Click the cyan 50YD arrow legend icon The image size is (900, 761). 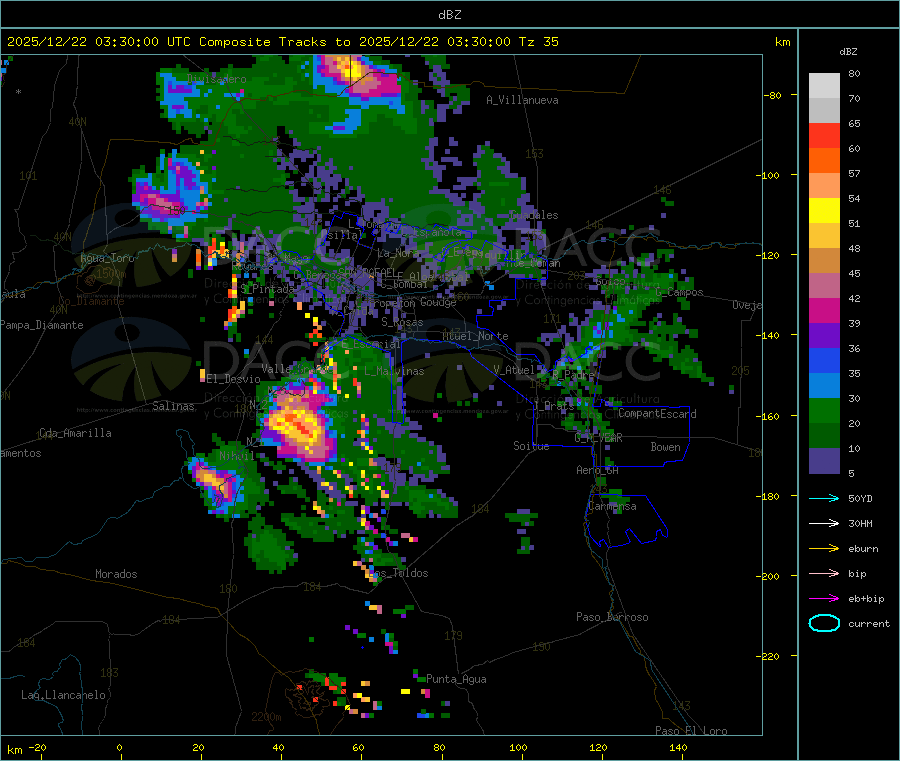(824, 498)
